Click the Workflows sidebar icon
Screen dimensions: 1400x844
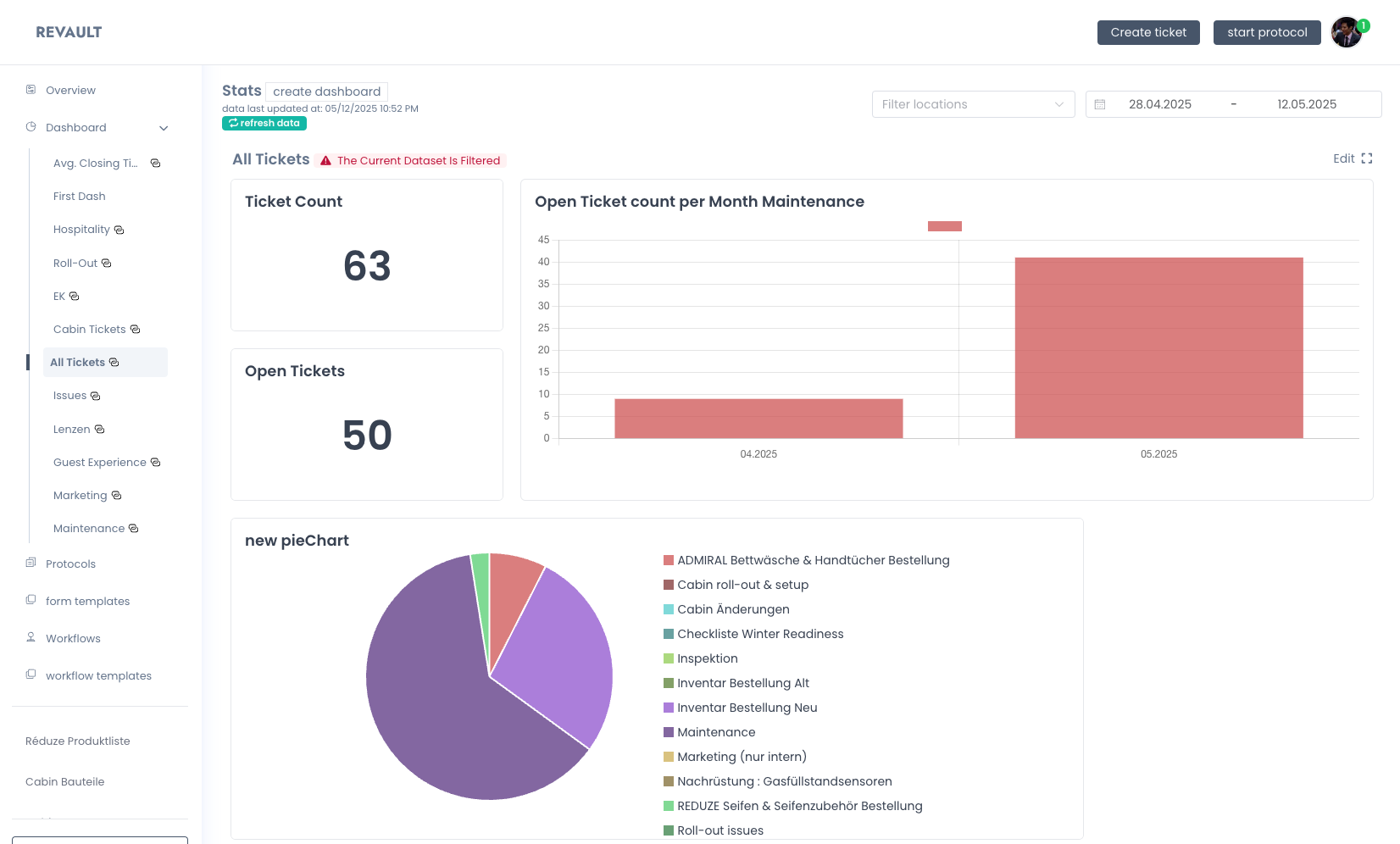(31, 637)
